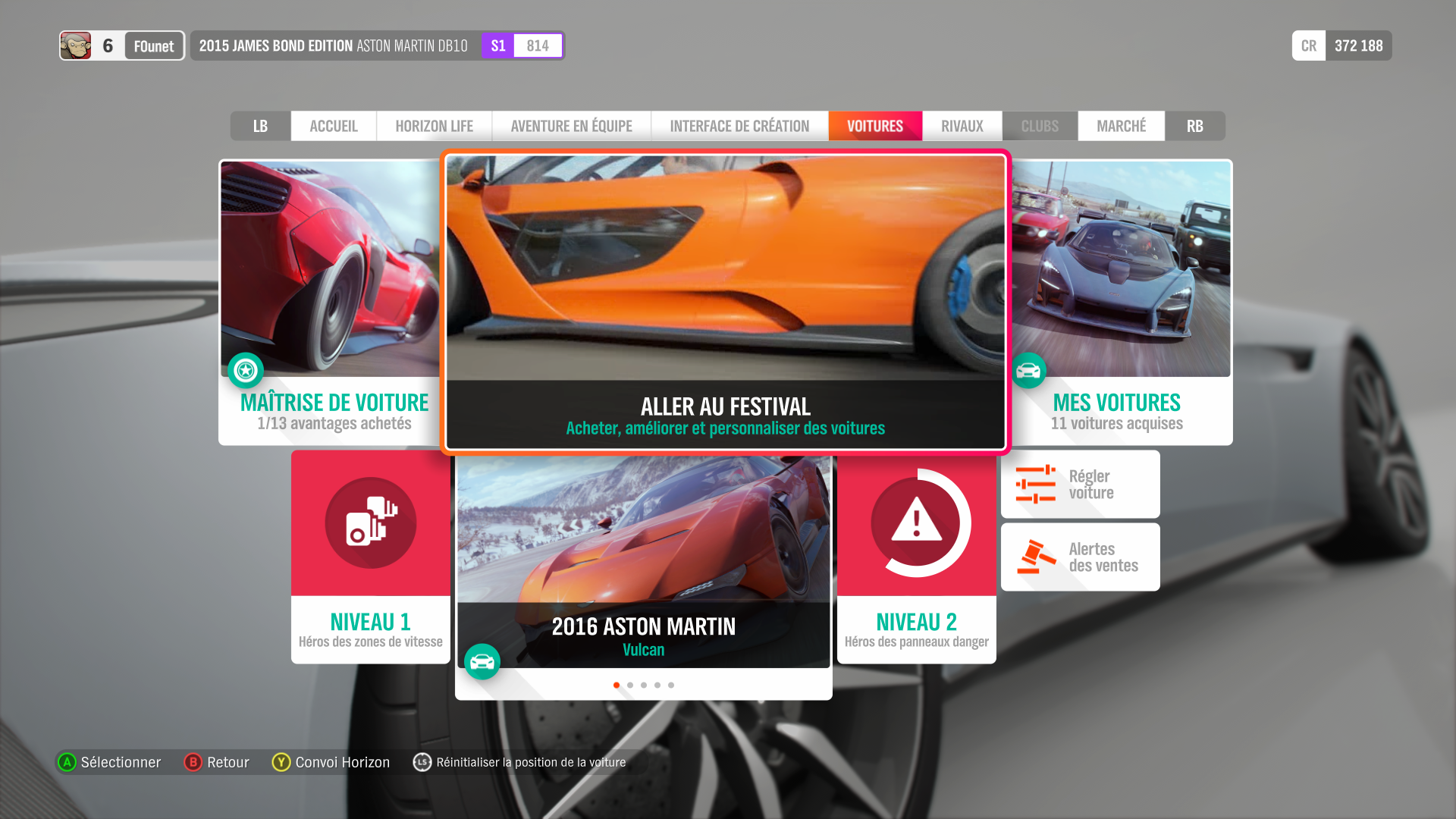
Task: Open the Maîtrise de voiture tile
Action: [331, 302]
